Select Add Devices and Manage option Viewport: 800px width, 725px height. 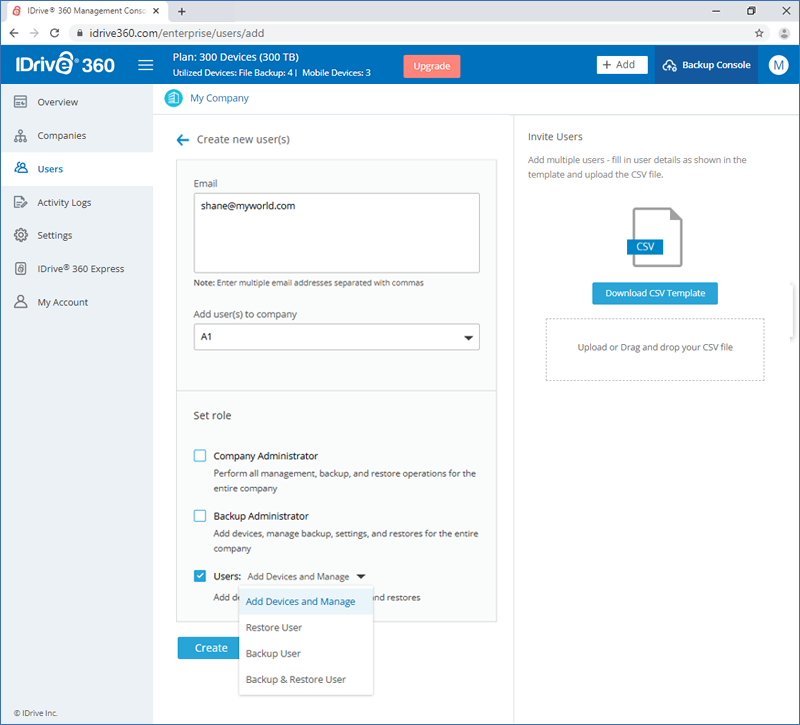306,601
